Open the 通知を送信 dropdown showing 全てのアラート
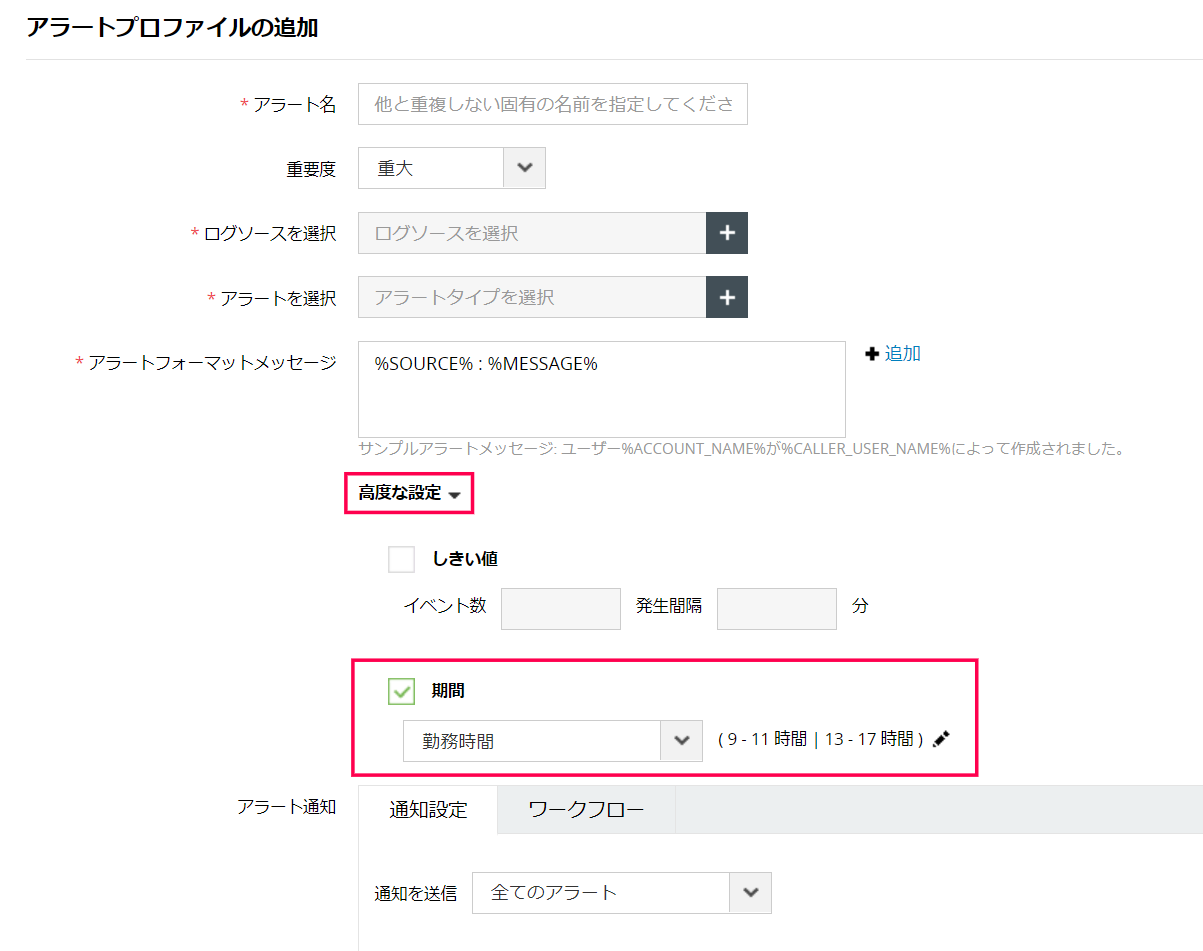1203x951 pixels. tap(622, 893)
